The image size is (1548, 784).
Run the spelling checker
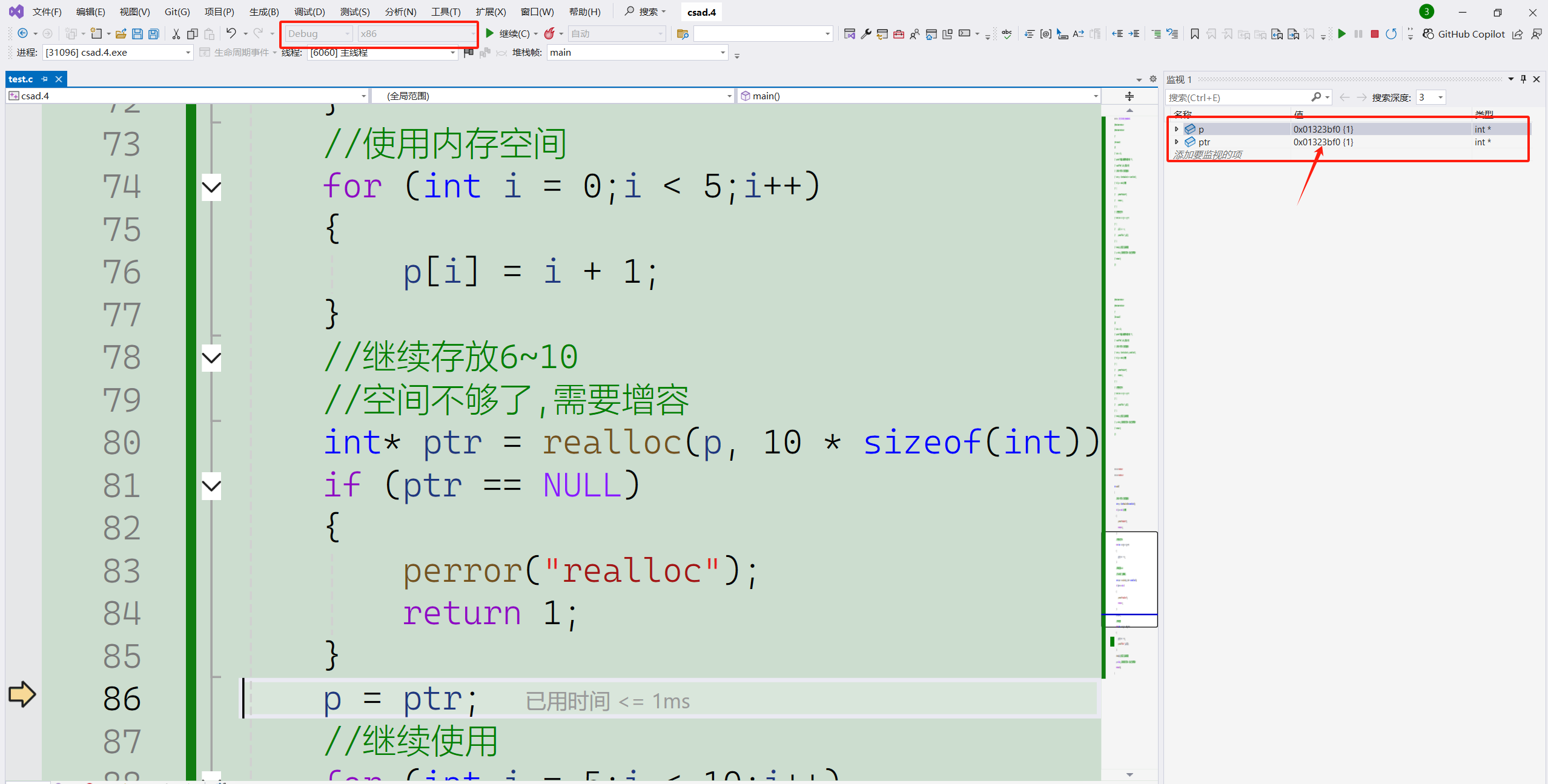(1007, 35)
